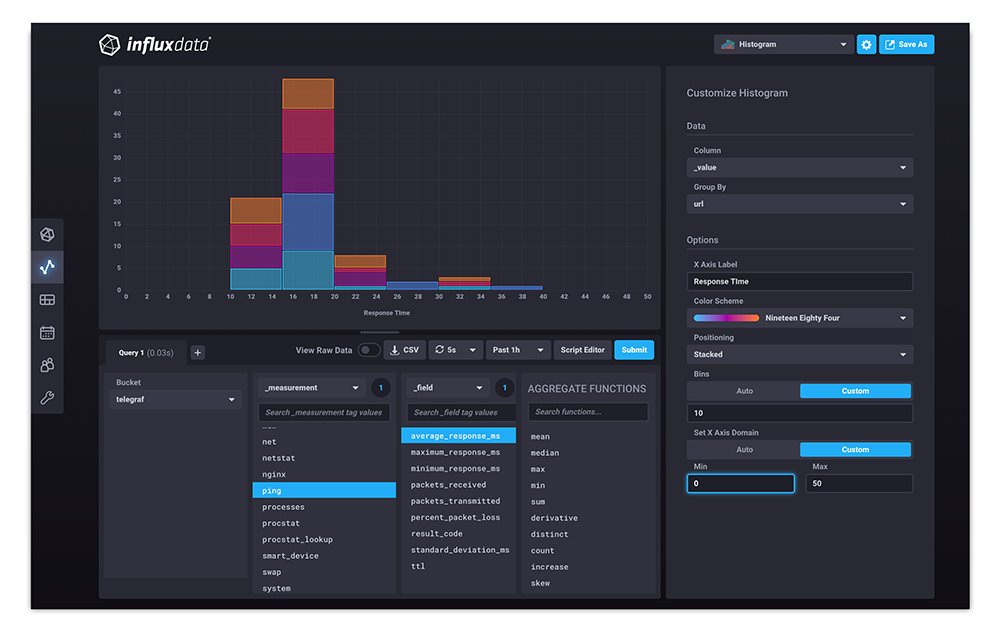Open the Script Editor
This screenshot has height=634, width=1000.
tap(582, 350)
